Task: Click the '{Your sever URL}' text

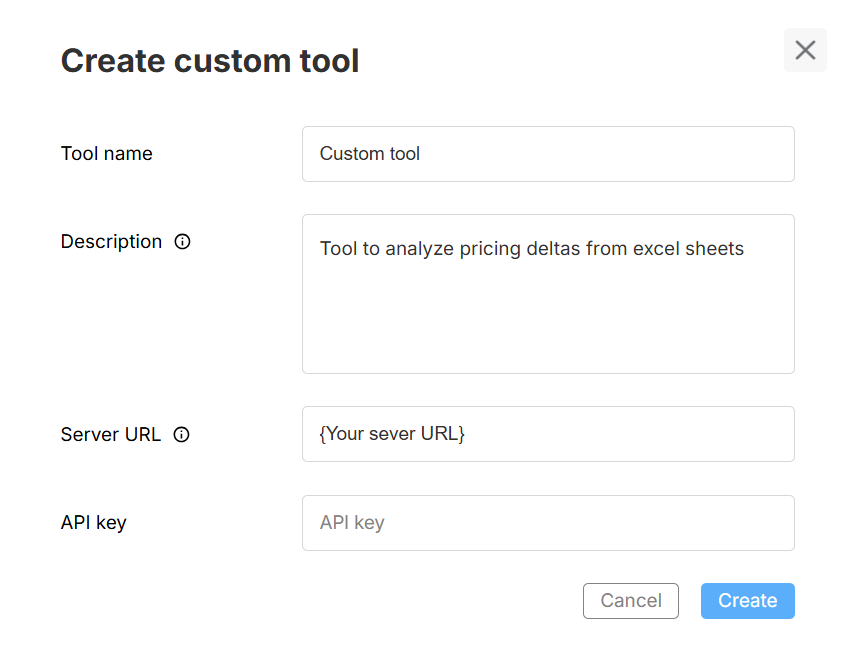Action: [x=392, y=434]
